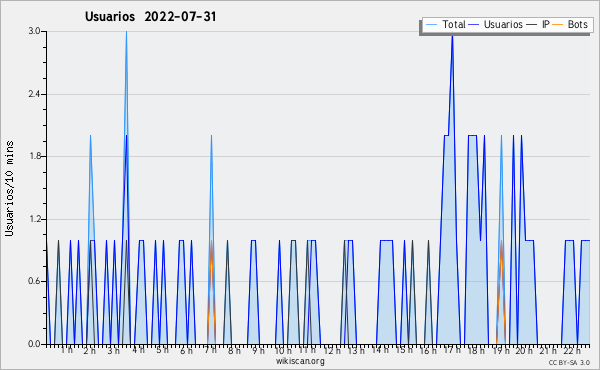This screenshot has height=370, width=600.
Task: Click the 'CC BY-SA 3.0' license text
Action: click(x=569, y=363)
